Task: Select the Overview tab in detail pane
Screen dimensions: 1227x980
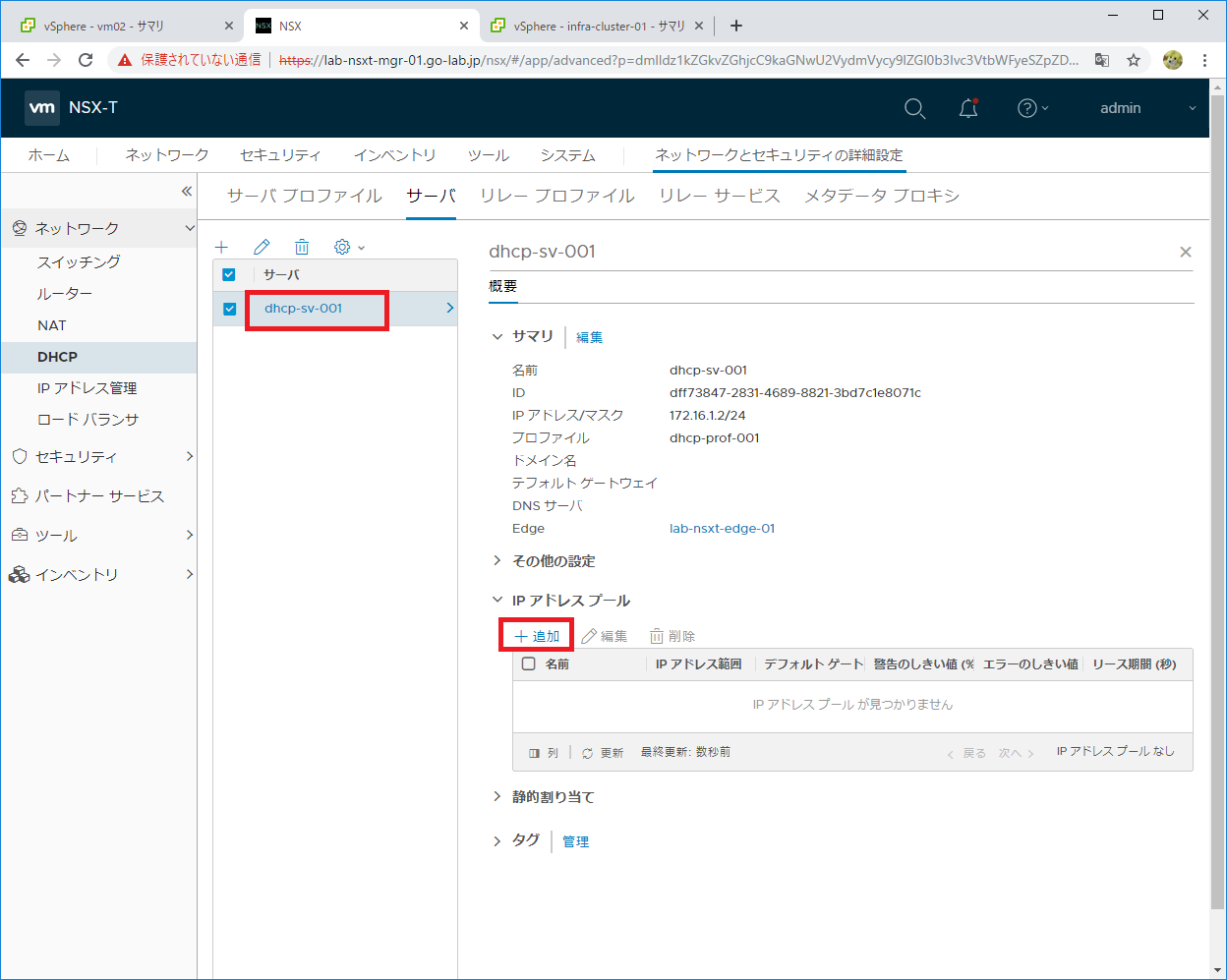Action: [502, 286]
